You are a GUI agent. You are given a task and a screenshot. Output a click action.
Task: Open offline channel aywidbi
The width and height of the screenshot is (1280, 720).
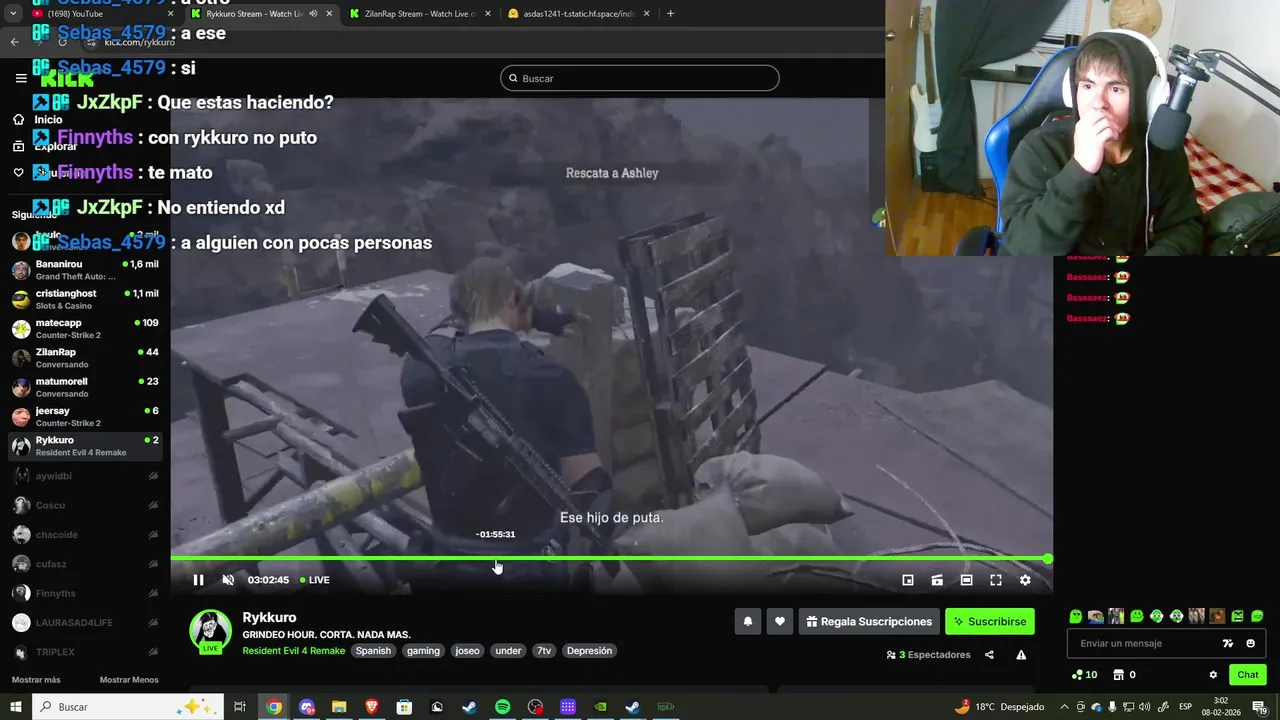point(85,476)
